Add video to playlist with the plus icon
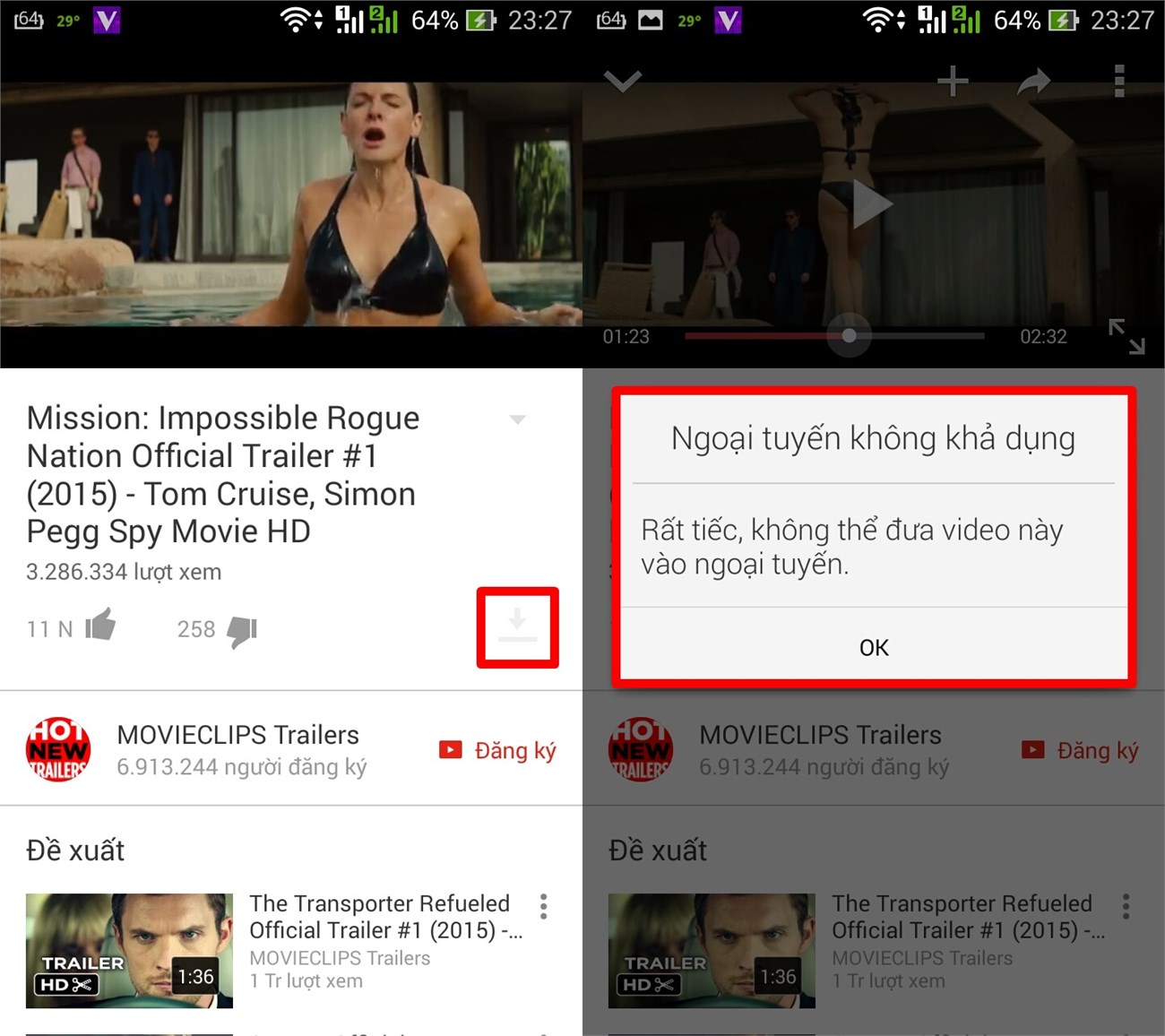 953,82
